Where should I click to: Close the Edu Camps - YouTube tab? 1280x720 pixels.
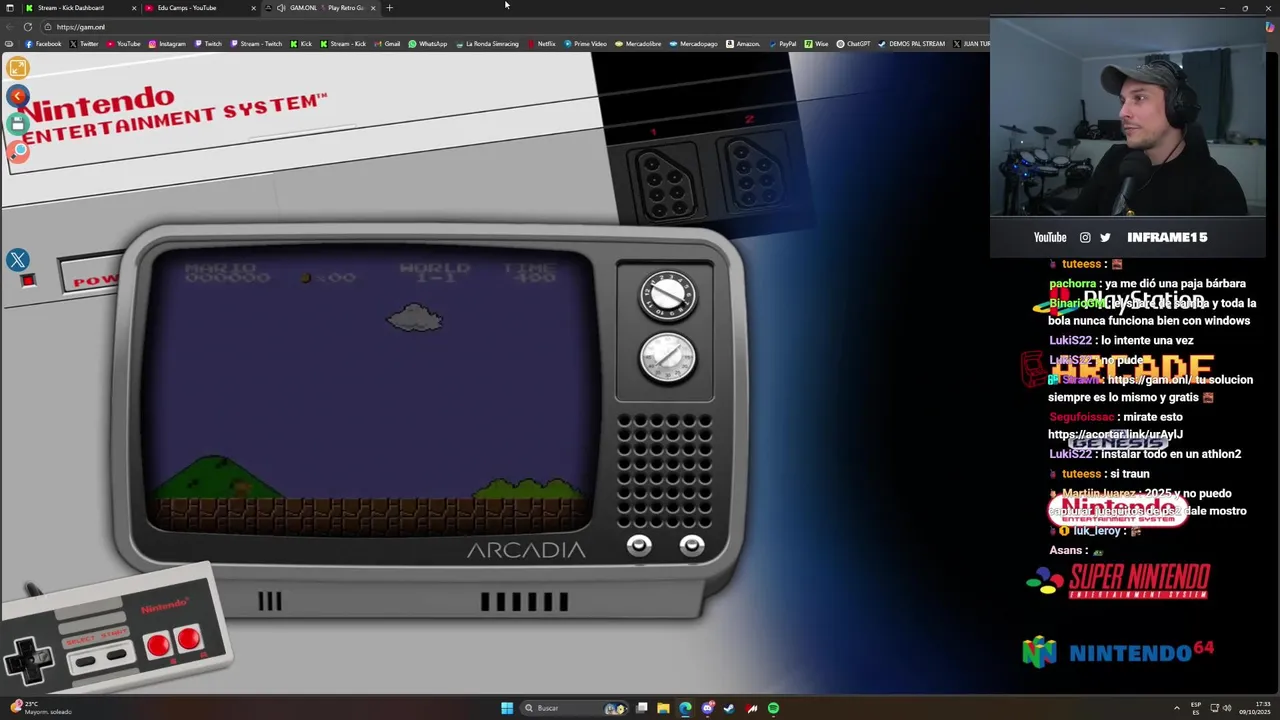(253, 8)
